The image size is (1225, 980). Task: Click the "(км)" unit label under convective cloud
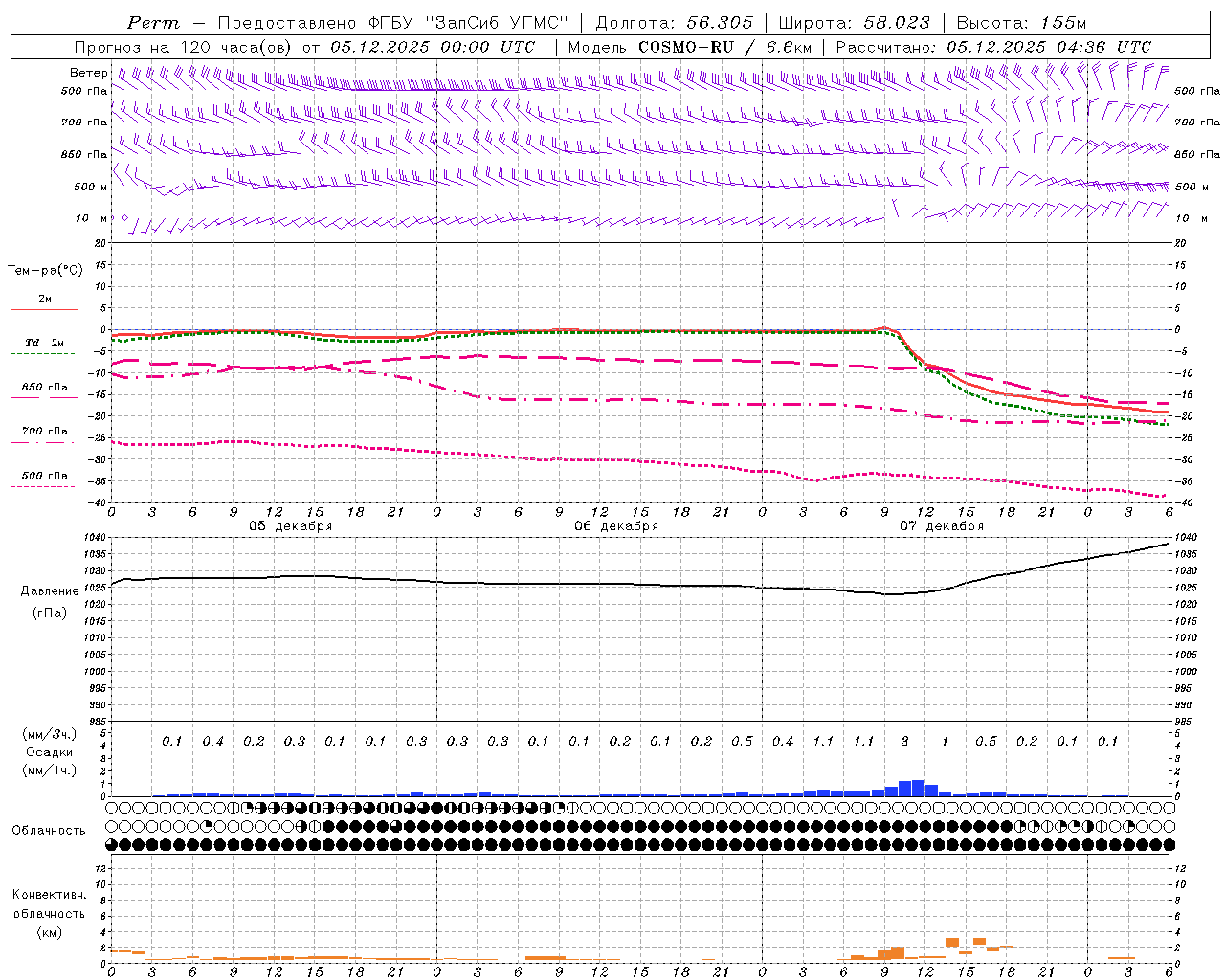[x=49, y=932]
